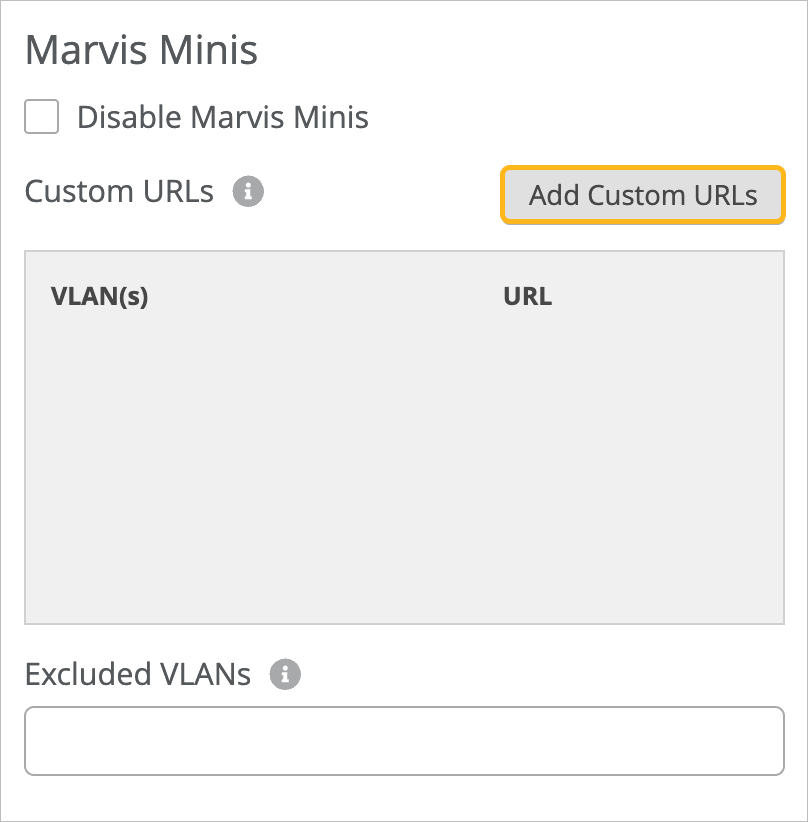Sort the table by VLAN(s) header
This screenshot has height=822, width=808.
99,297
